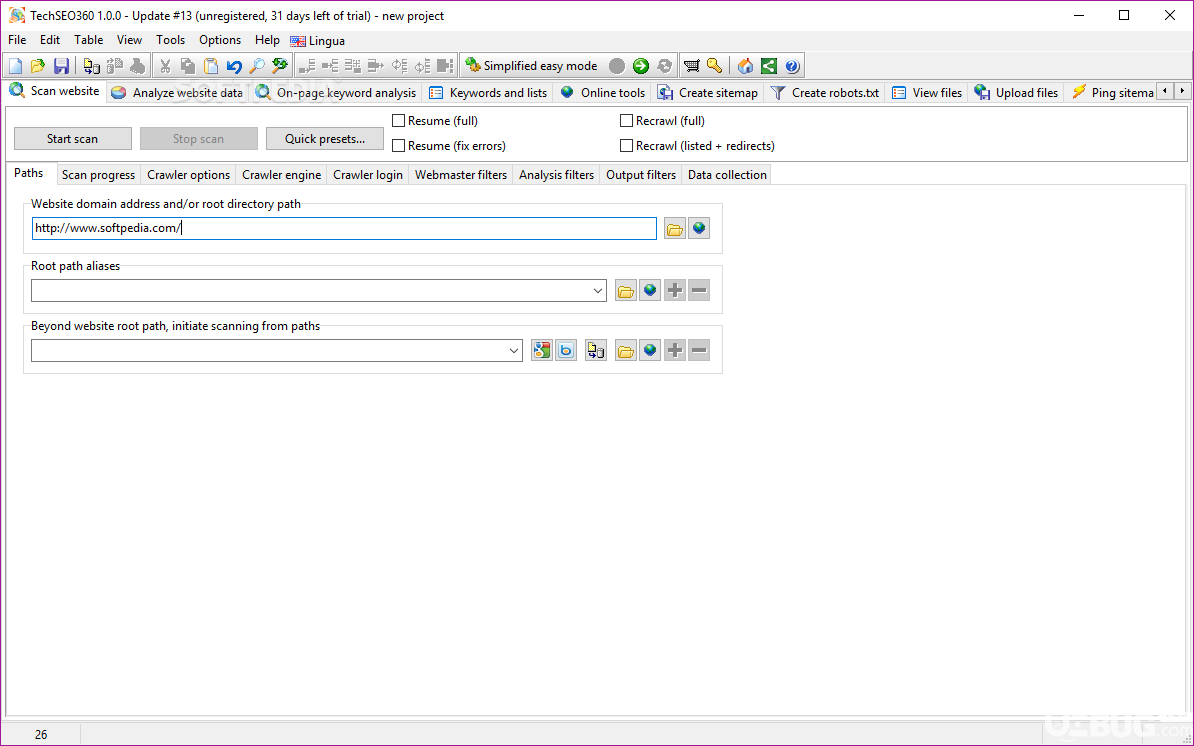
Task: Check the Recrawl (full) option
Action: (x=626, y=120)
